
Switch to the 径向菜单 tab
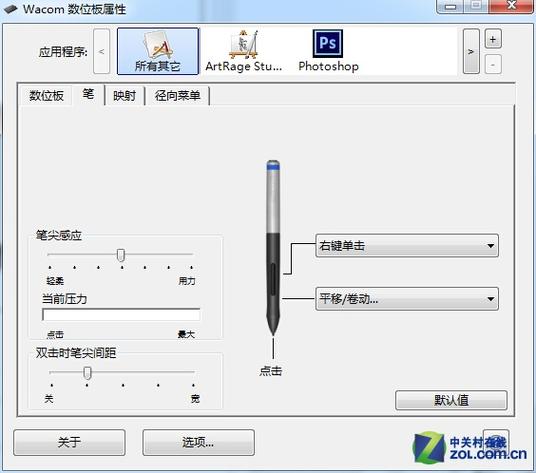[177, 96]
